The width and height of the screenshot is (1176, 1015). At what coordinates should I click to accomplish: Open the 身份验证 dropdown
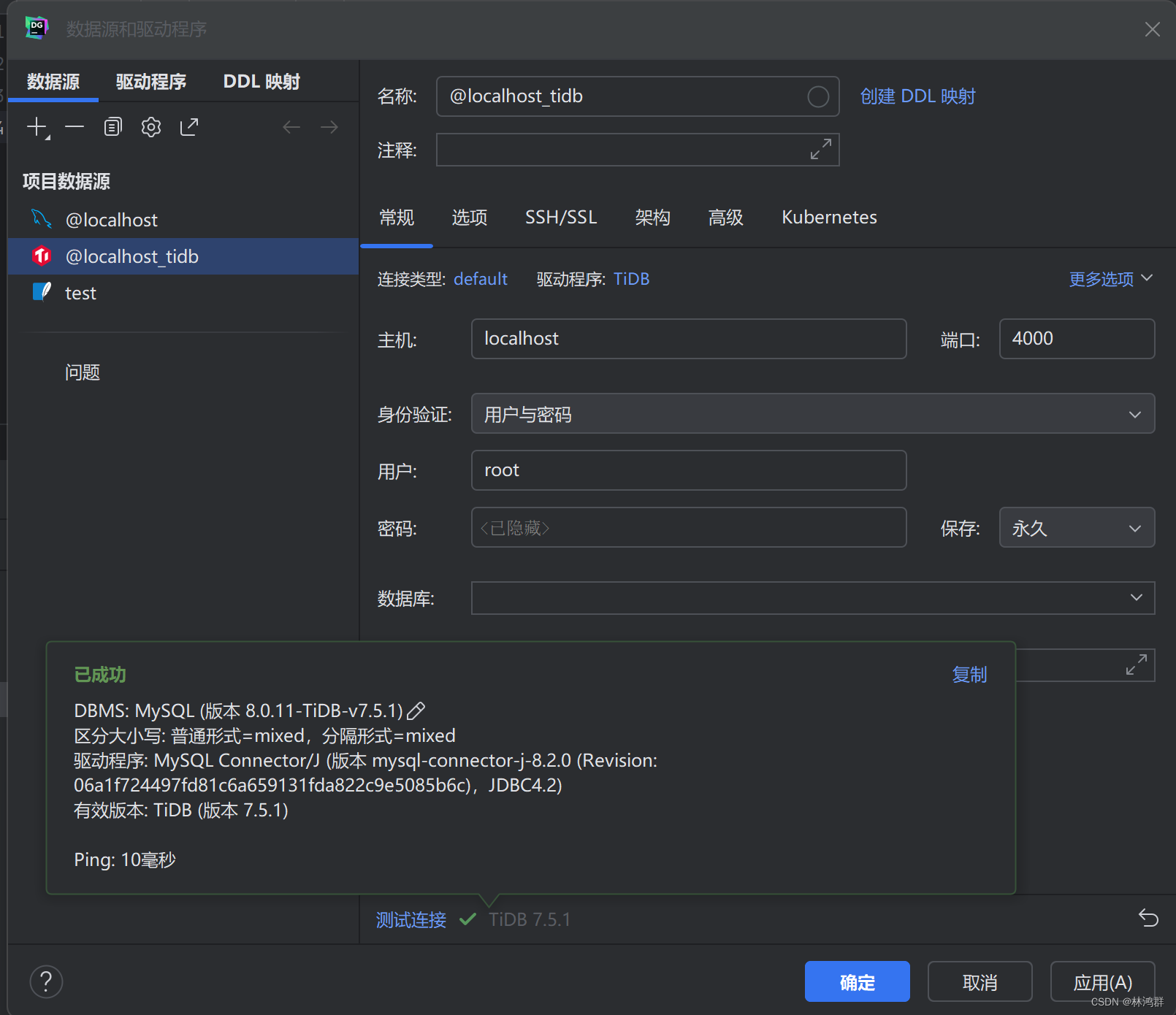813,413
